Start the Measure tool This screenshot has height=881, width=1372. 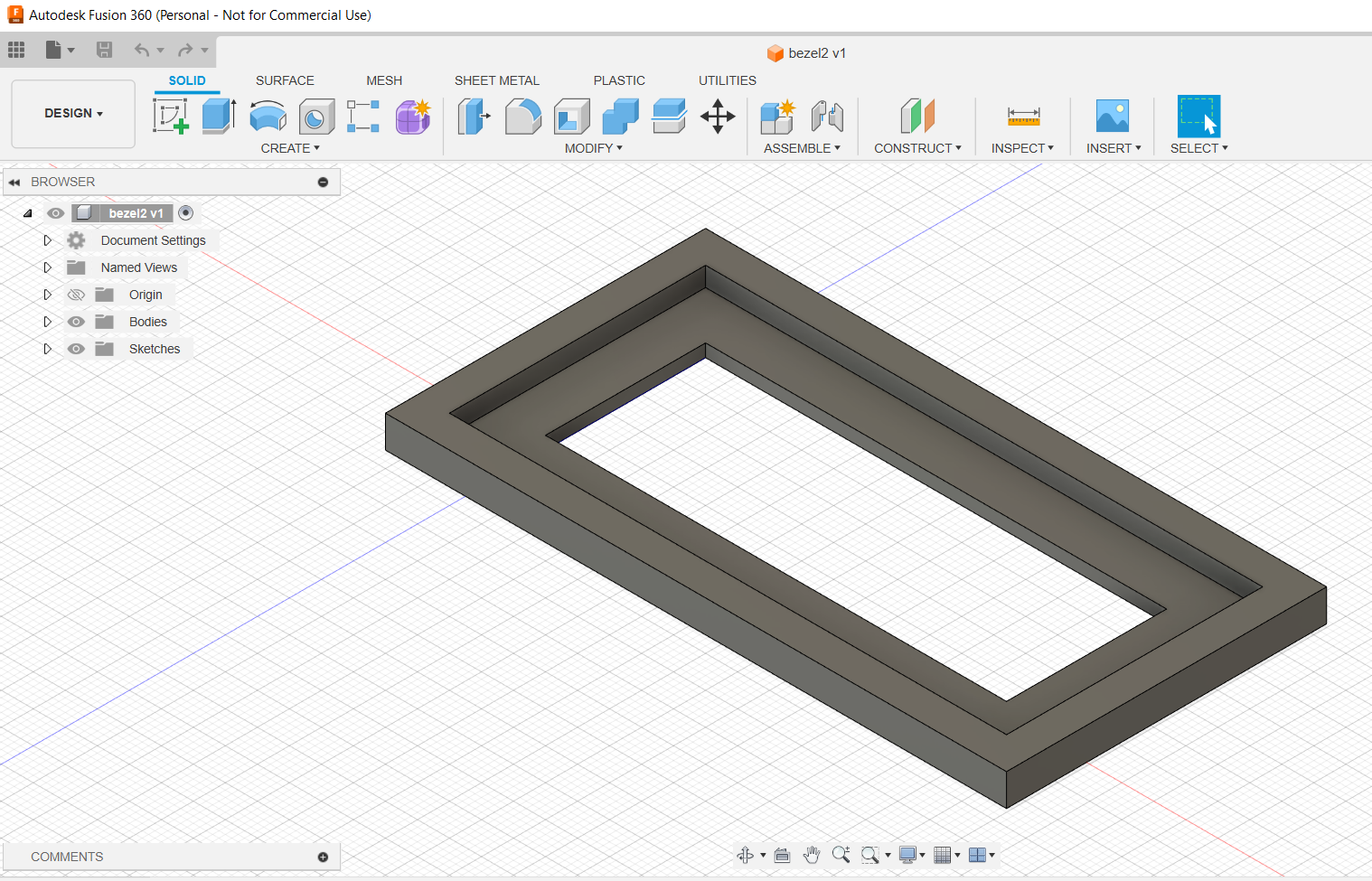point(1024,117)
